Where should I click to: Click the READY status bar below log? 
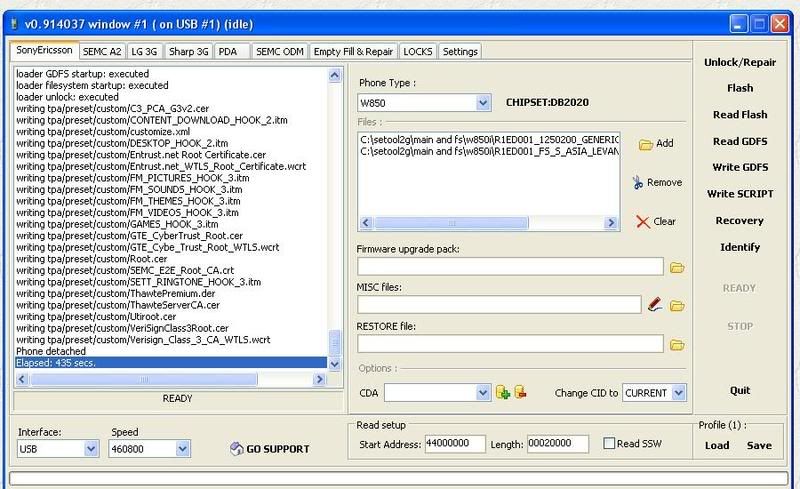point(178,399)
